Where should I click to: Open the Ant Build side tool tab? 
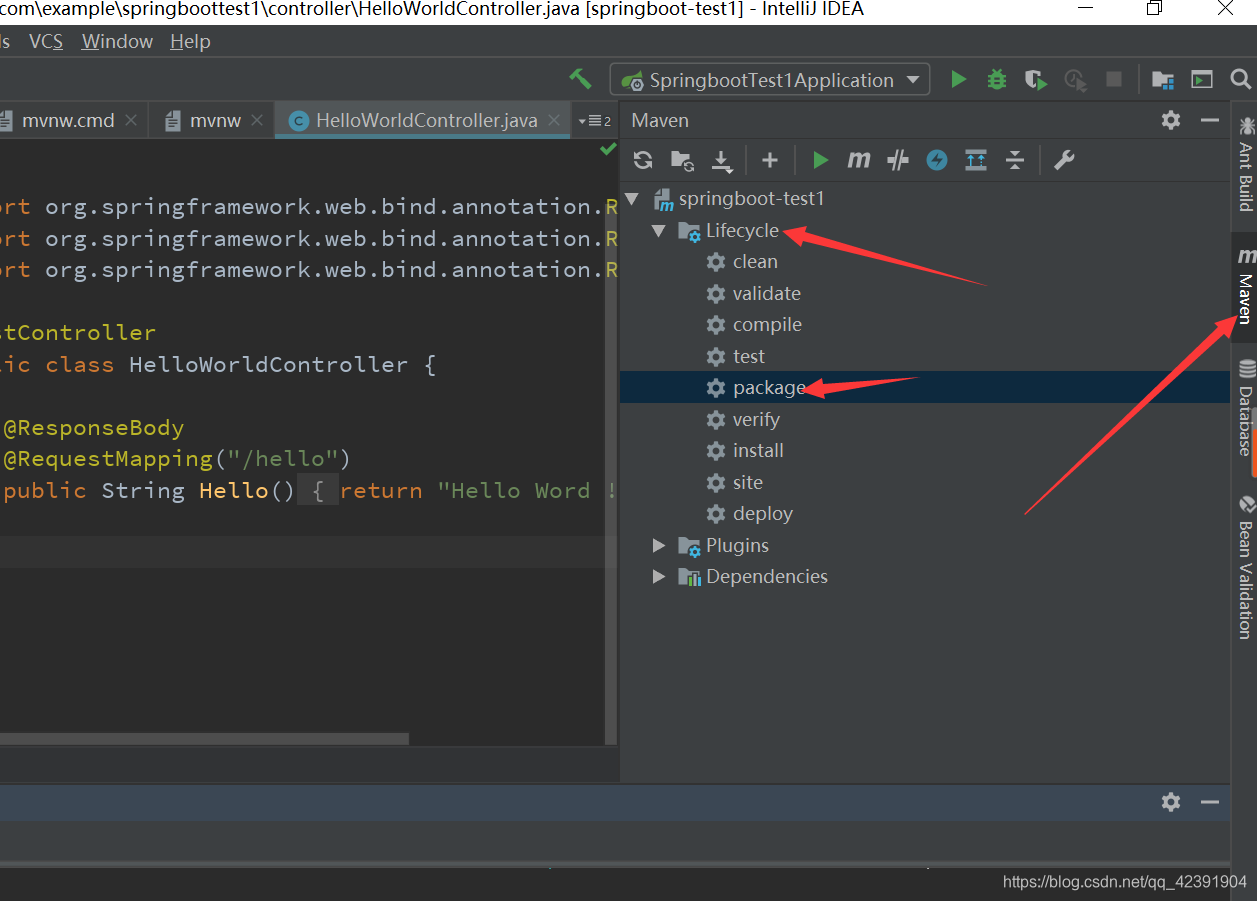tap(1244, 165)
